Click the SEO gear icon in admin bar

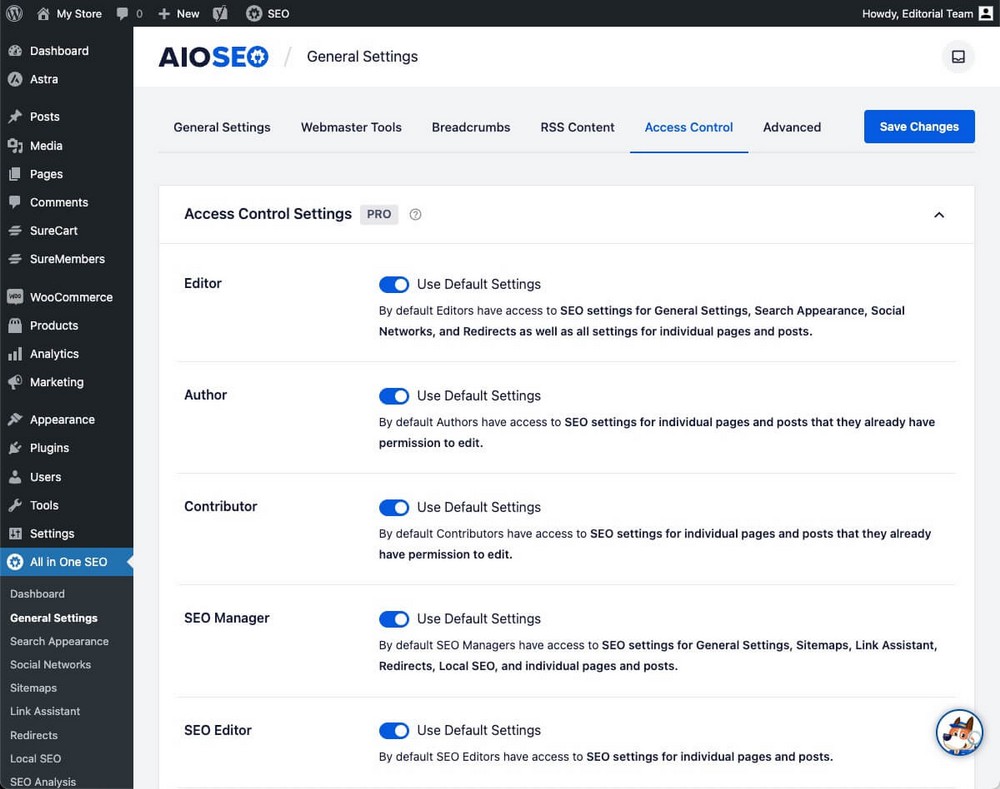click(254, 13)
